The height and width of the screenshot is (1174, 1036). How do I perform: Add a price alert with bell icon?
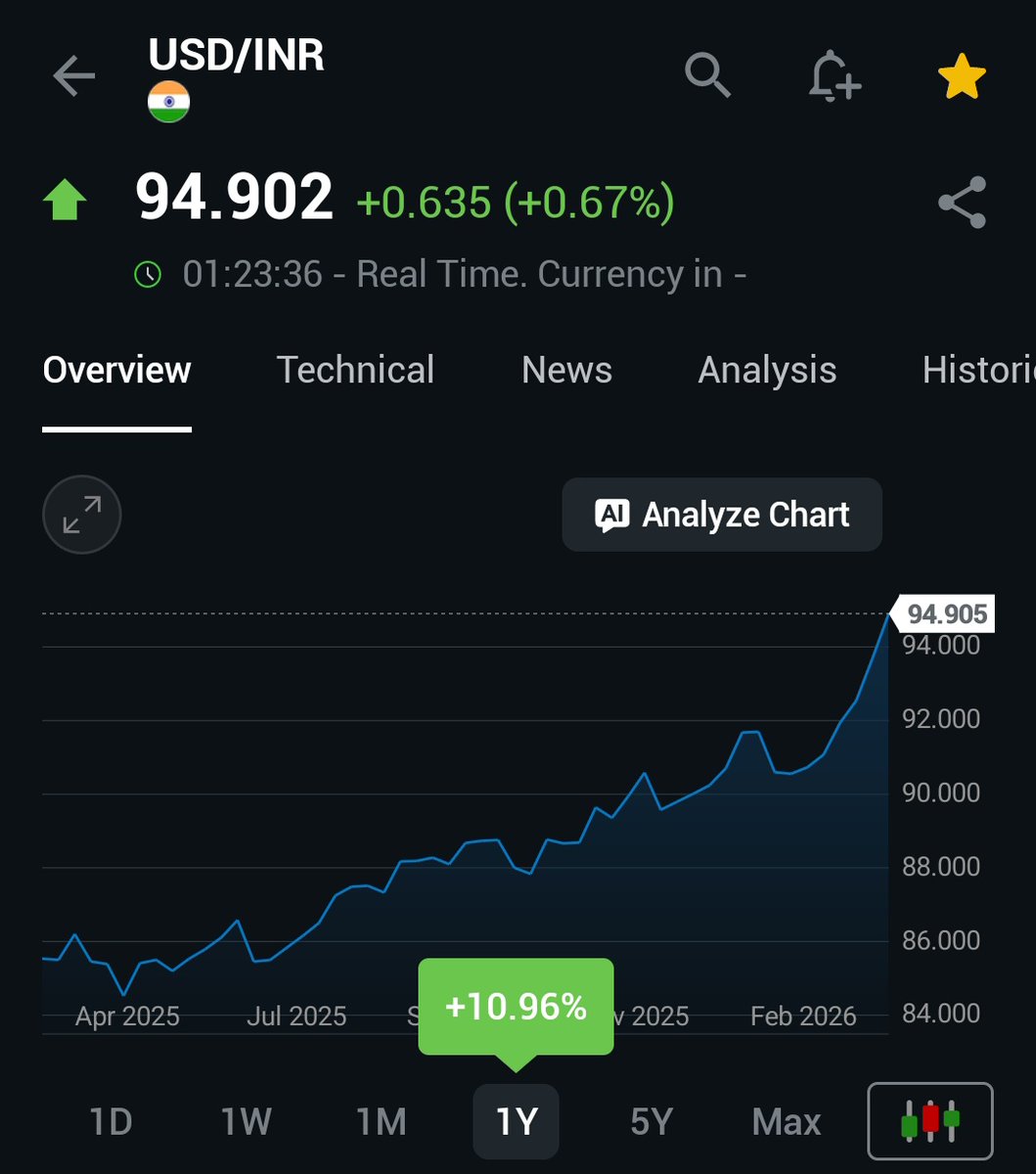(833, 76)
